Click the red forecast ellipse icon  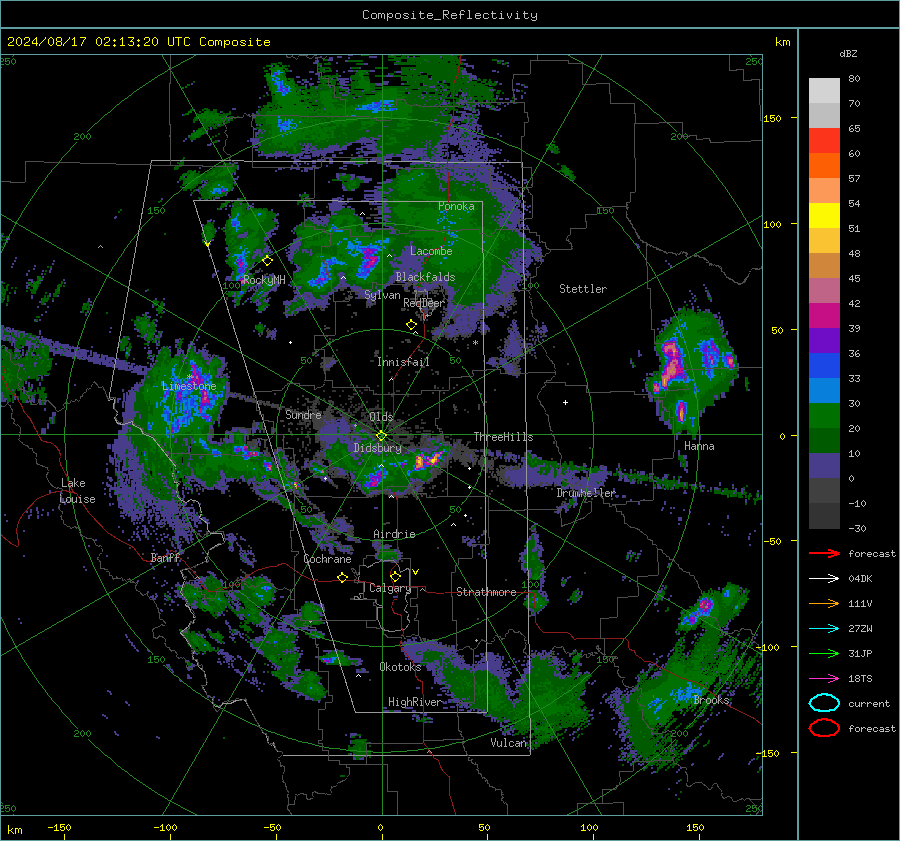[x=824, y=728]
